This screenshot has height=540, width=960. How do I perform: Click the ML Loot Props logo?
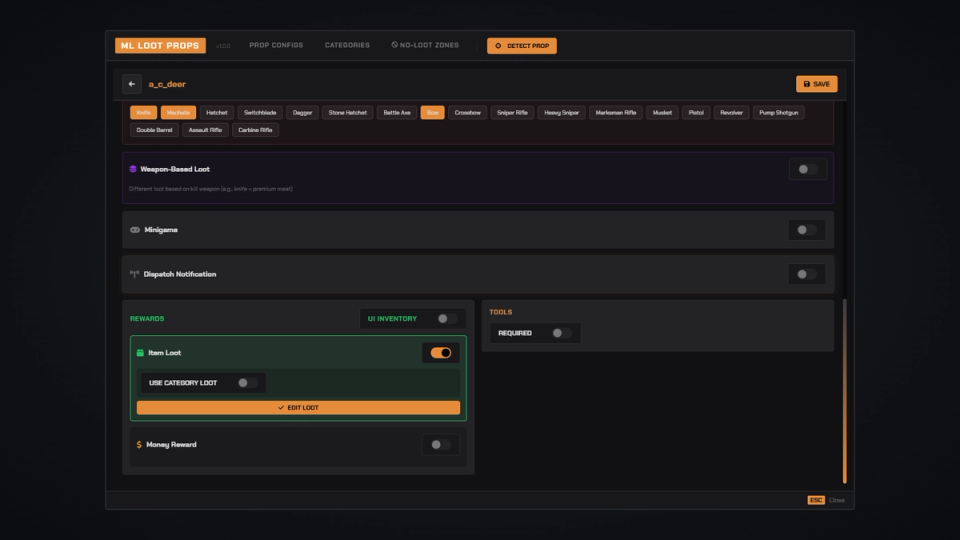tap(160, 46)
